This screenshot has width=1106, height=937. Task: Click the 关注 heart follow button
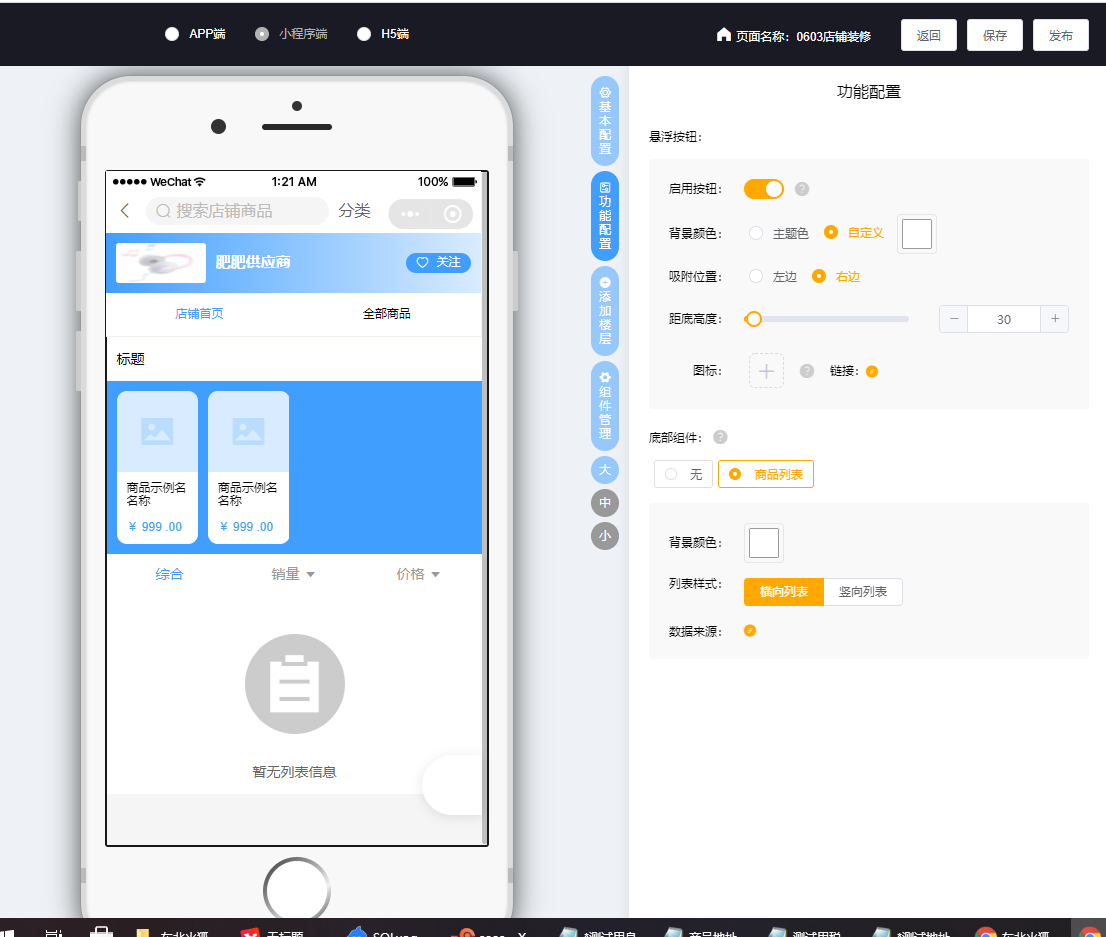tap(438, 262)
